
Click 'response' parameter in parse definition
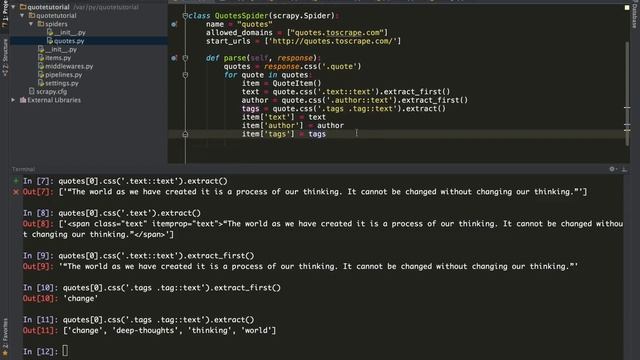[295, 58]
